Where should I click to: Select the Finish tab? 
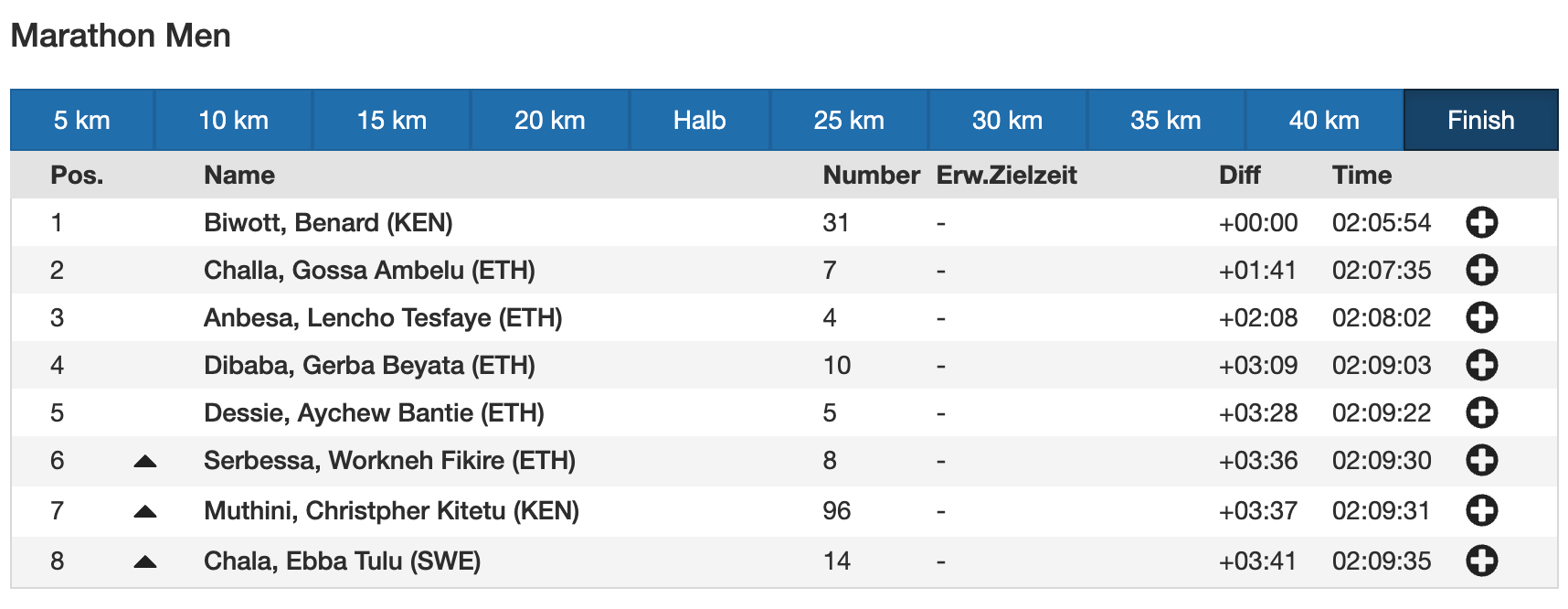pos(1480,120)
